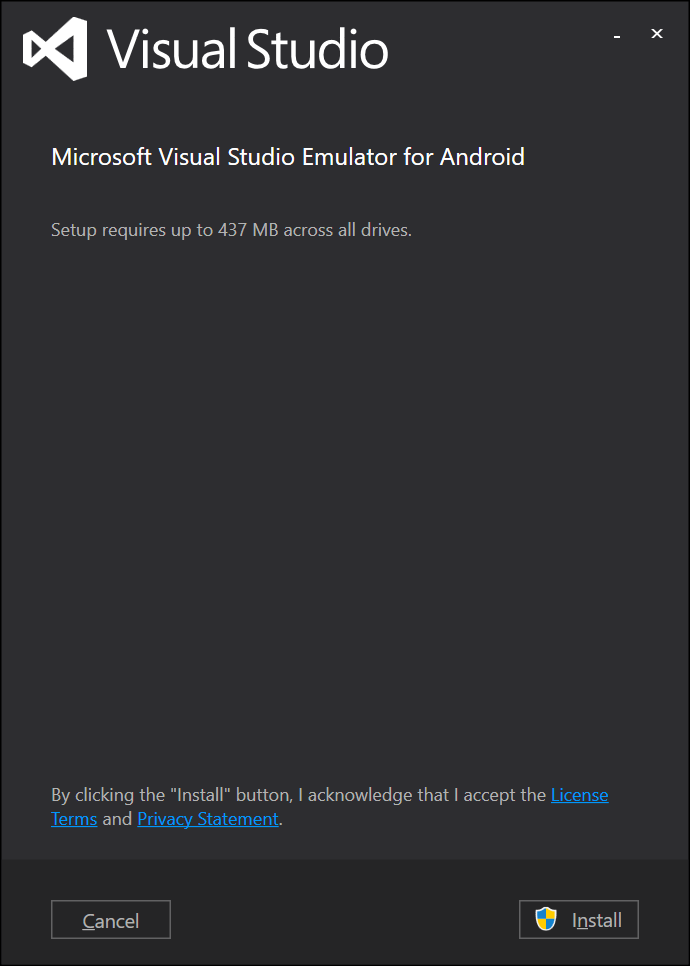Image resolution: width=690 pixels, height=966 pixels.
Task: Click the UAC shield icon on Install
Action: 546,919
